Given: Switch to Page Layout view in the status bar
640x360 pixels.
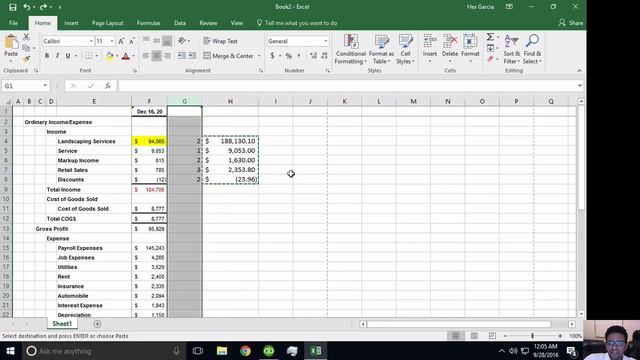Looking at the screenshot, I should click(474, 336).
